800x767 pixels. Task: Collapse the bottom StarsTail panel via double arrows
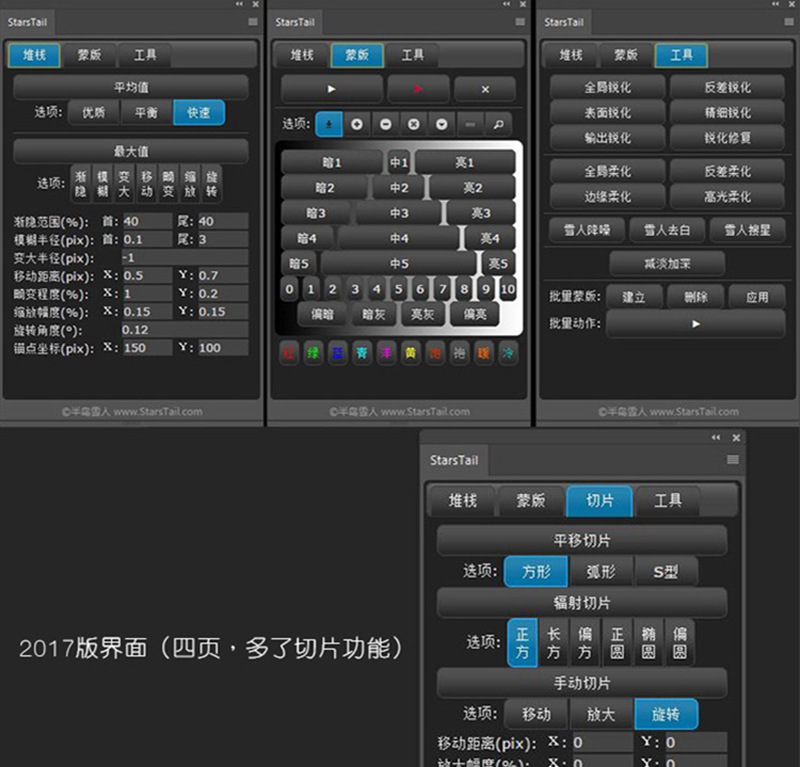[716, 438]
